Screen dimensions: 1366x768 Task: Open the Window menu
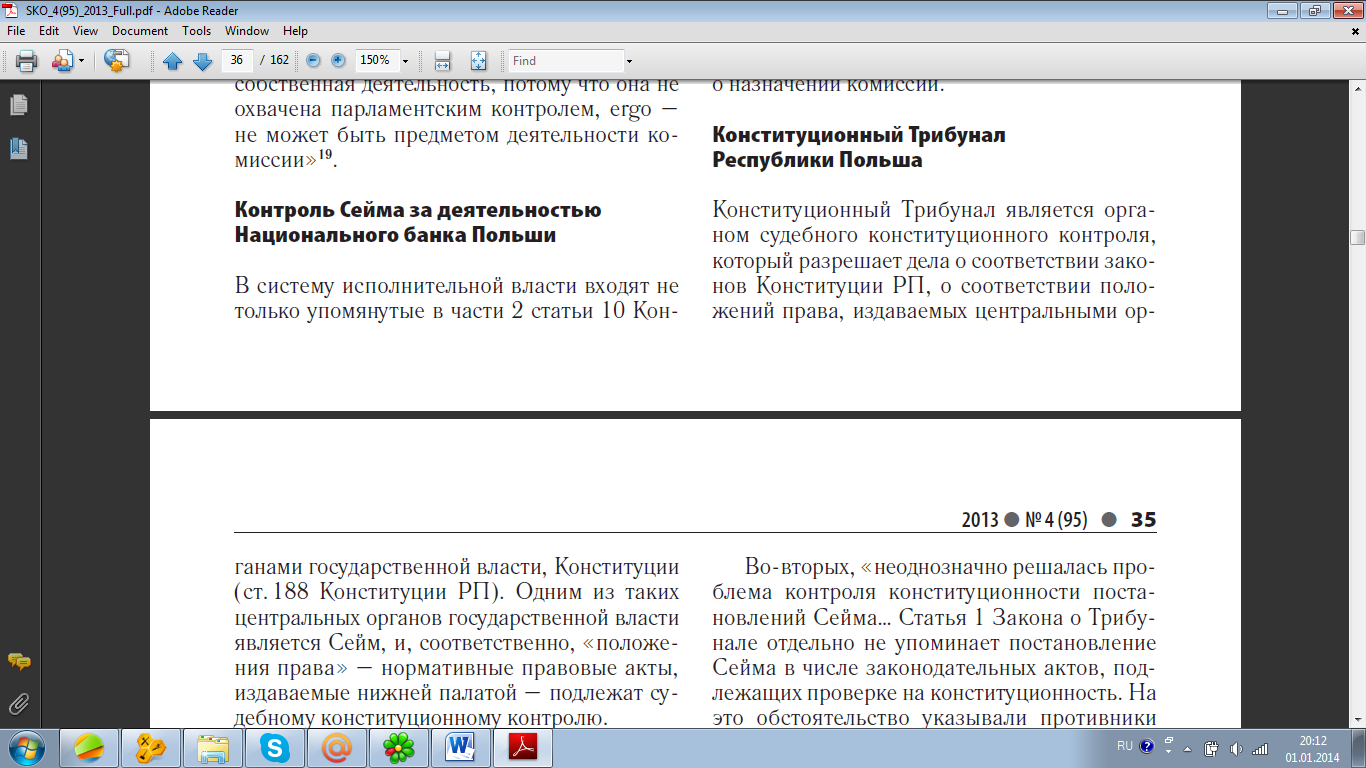pyautogui.click(x=247, y=31)
